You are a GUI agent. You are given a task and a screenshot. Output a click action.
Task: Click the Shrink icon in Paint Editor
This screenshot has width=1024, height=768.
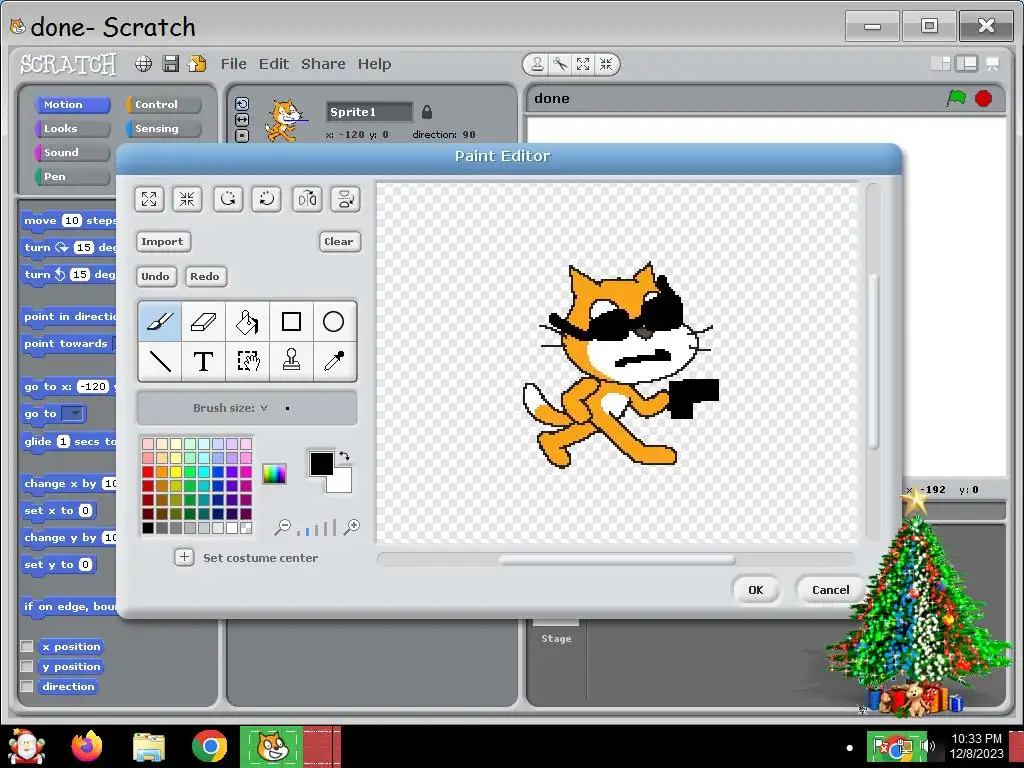[x=187, y=199]
